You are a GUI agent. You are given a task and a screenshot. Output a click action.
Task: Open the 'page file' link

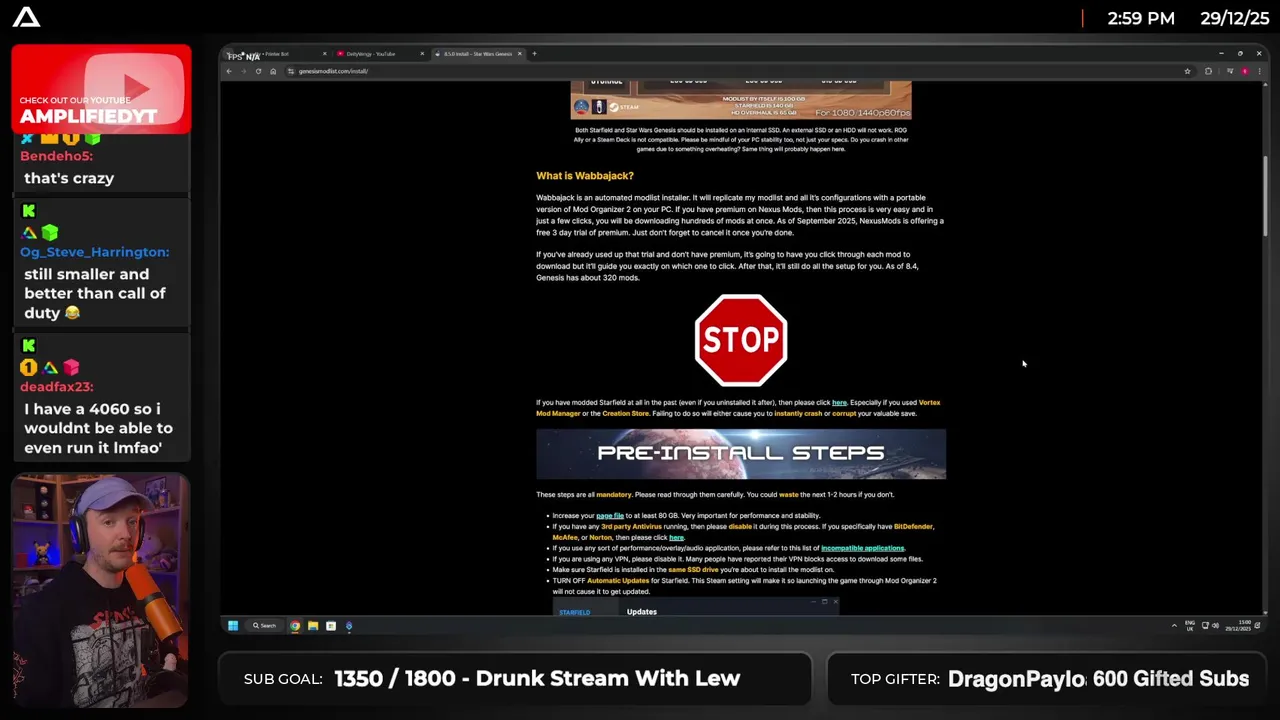pyautogui.click(x=610, y=516)
